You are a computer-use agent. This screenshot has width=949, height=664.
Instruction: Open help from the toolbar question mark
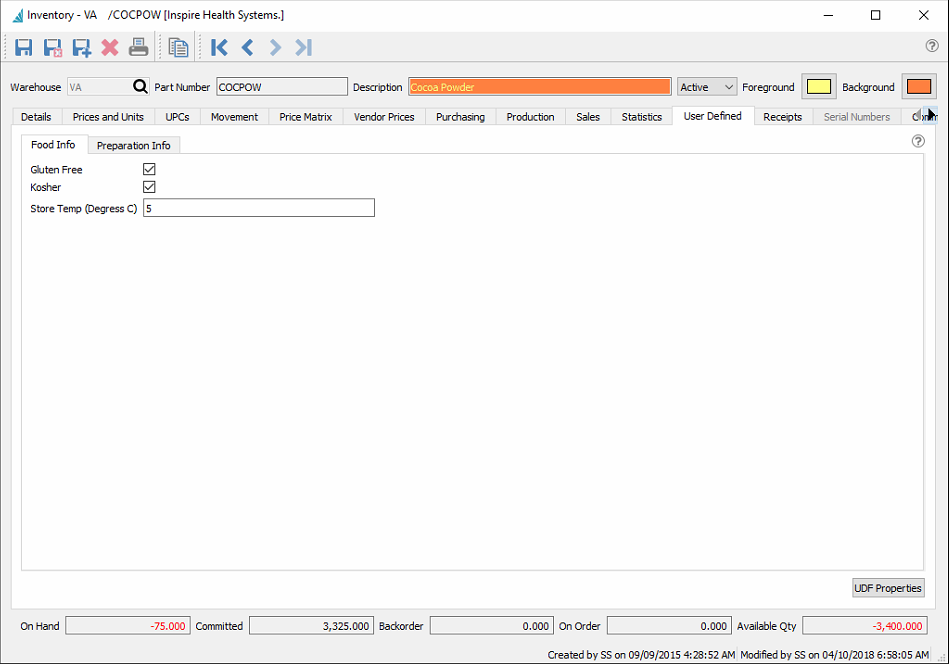coord(932,45)
